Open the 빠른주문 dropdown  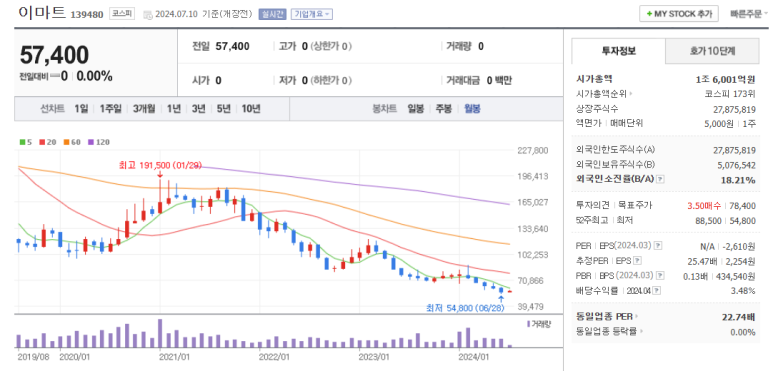[x=749, y=14]
